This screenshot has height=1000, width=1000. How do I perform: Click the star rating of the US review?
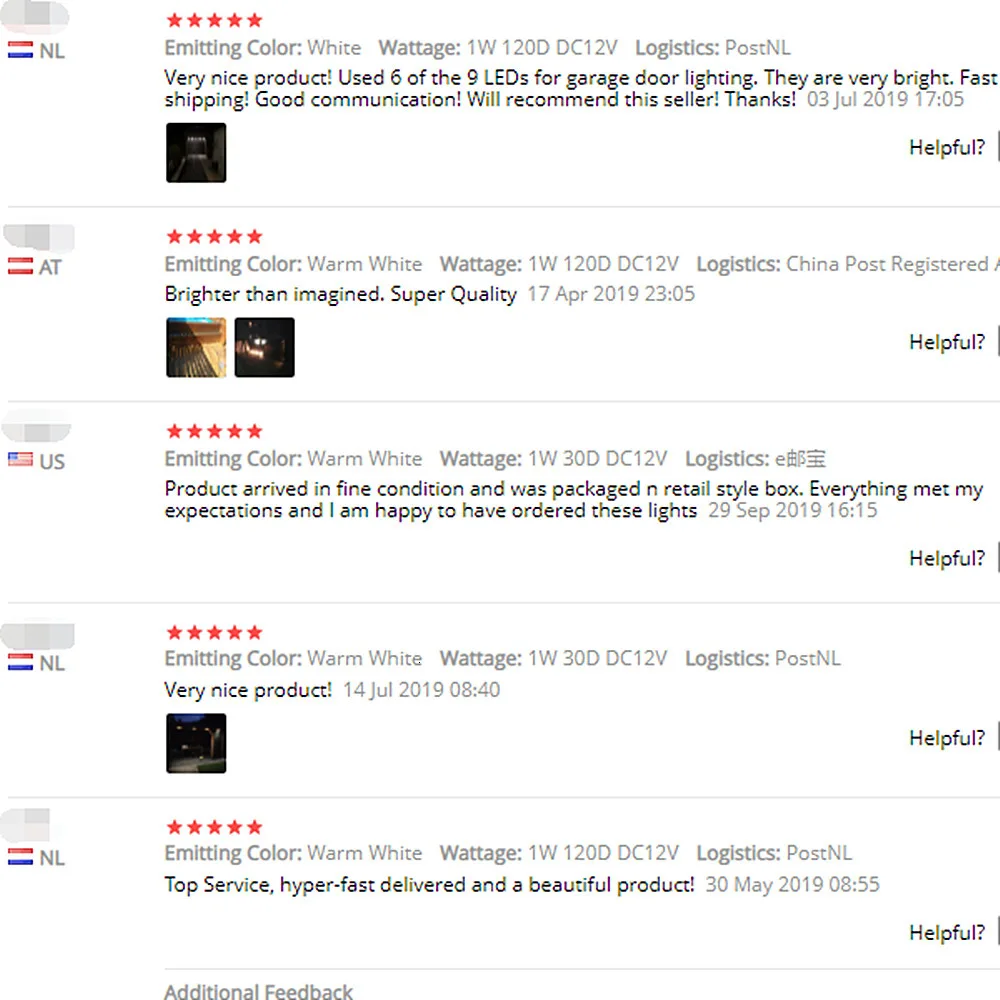214,431
